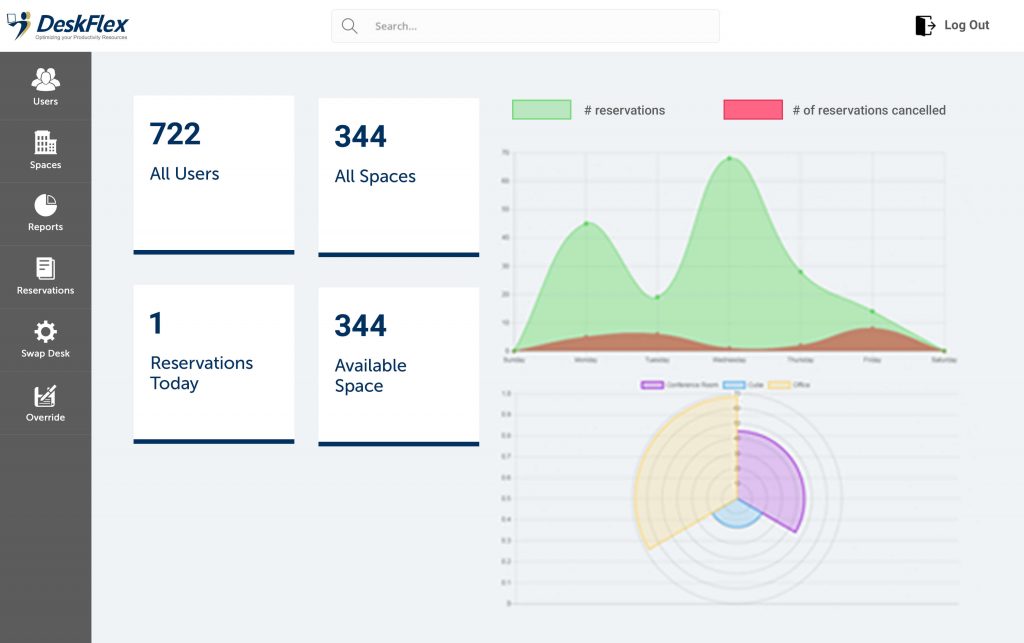The height and width of the screenshot is (643, 1024).
Task: Focus the Search text field
Action: pyautogui.click(x=540, y=26)
